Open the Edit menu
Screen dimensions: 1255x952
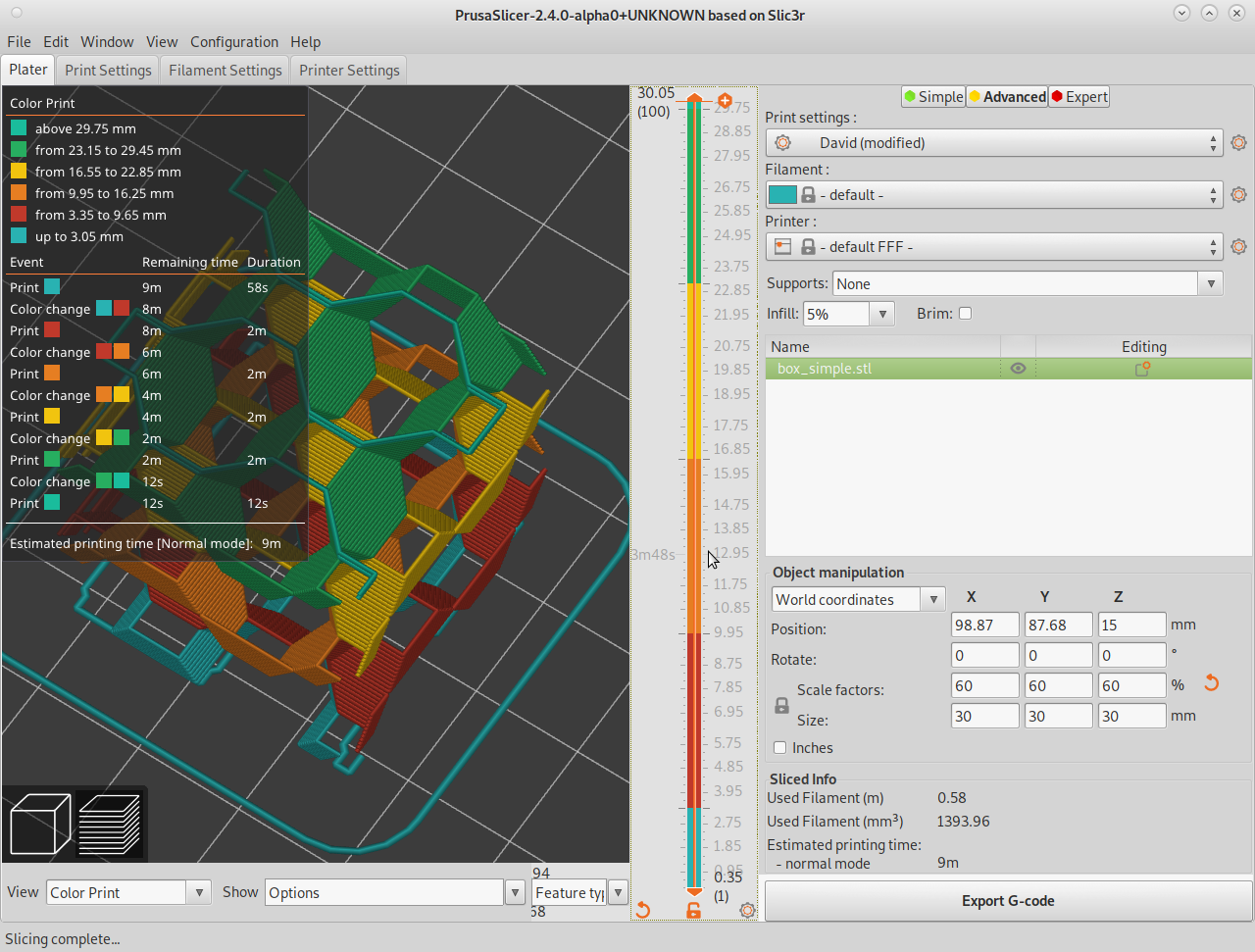(x=56, y=41)
